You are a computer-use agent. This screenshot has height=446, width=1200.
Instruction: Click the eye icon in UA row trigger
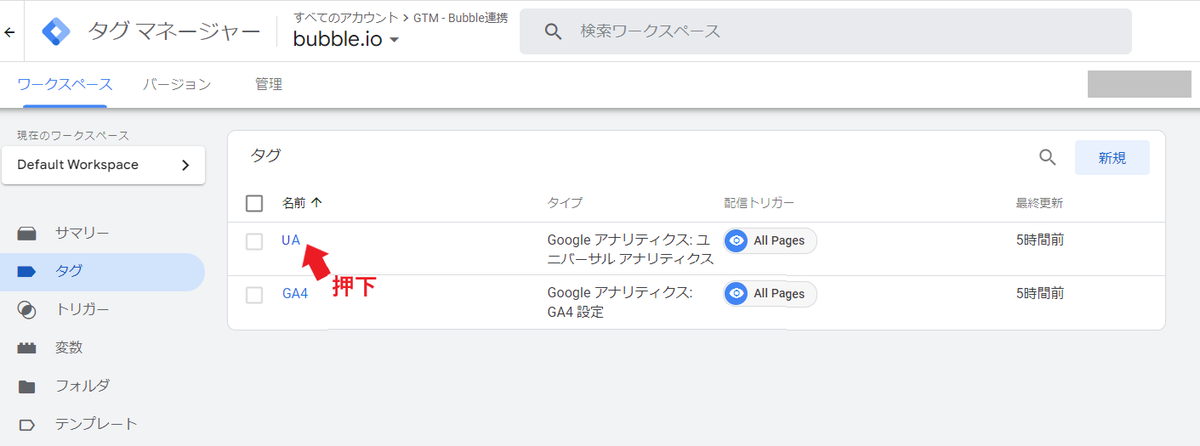point(737,241)
